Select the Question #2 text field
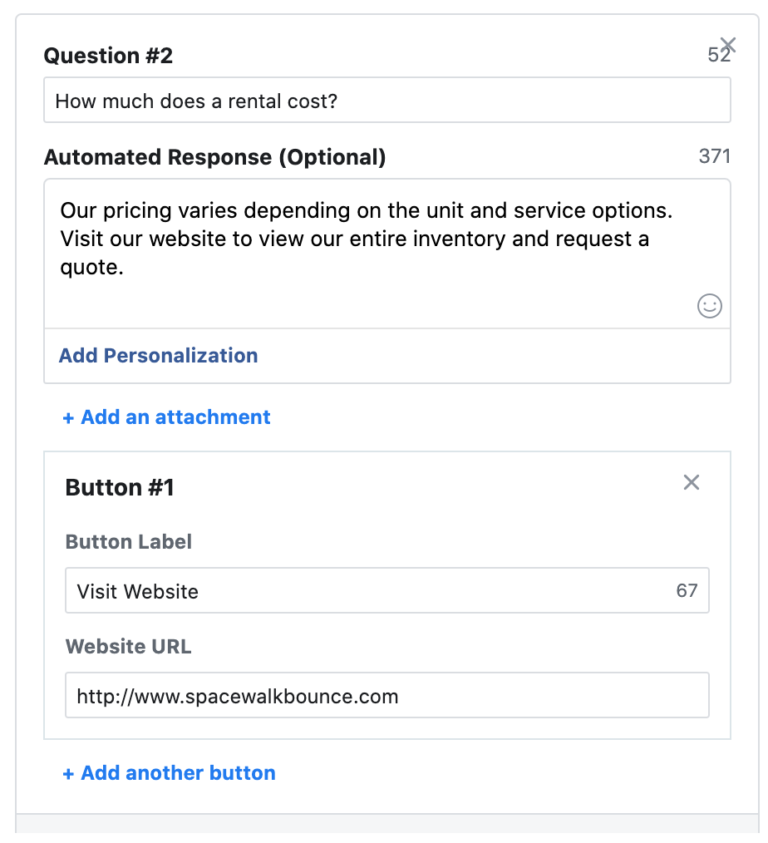 click(387, 100)
